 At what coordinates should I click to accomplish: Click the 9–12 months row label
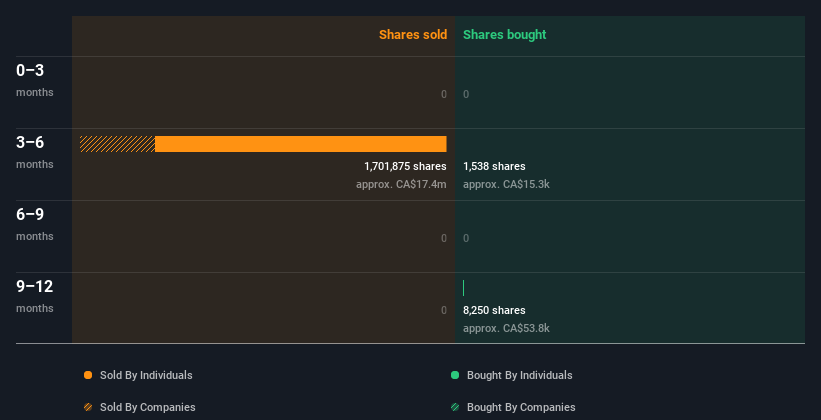(x=35, y=296)
